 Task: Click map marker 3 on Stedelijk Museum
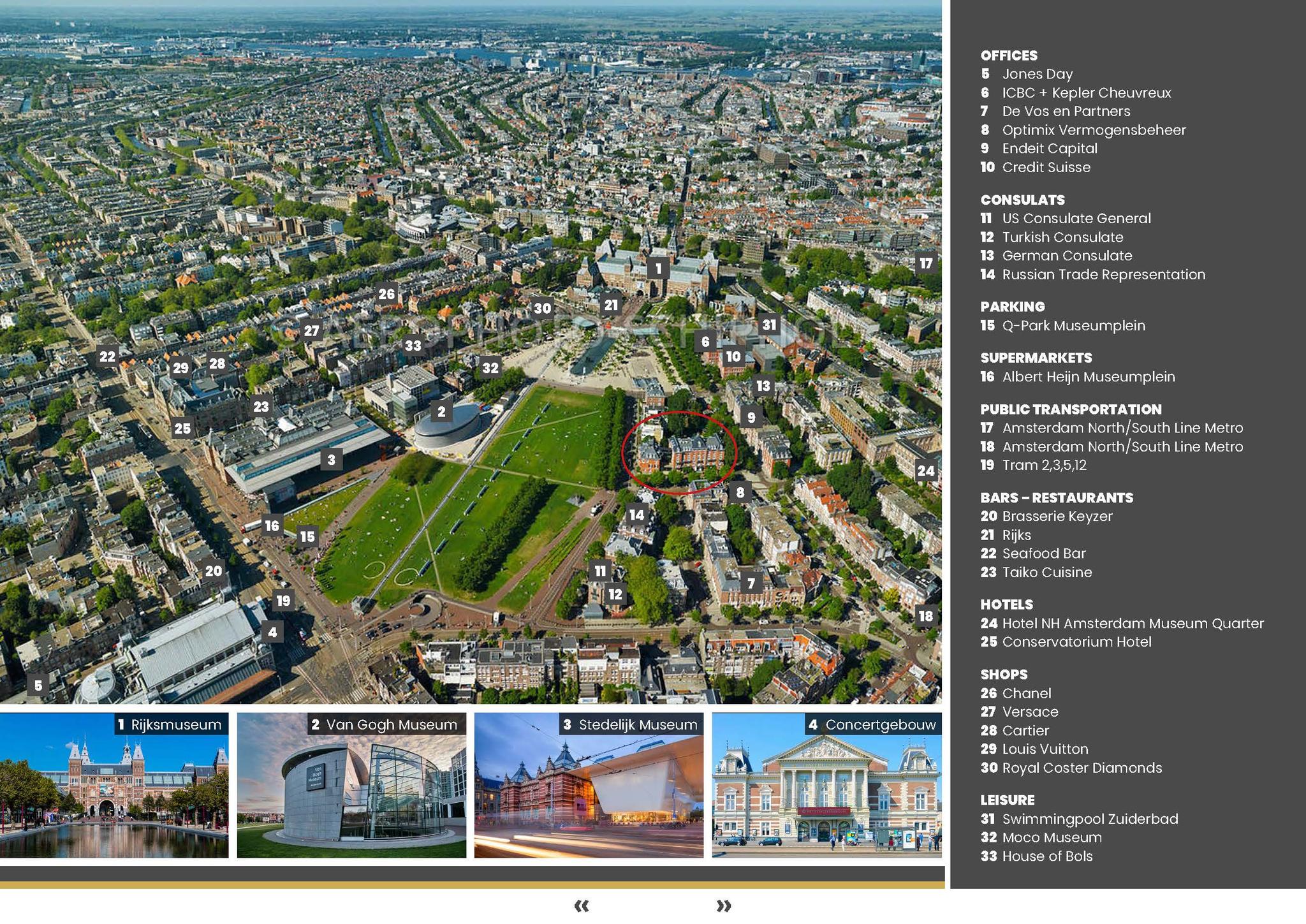tap(331, 459)
